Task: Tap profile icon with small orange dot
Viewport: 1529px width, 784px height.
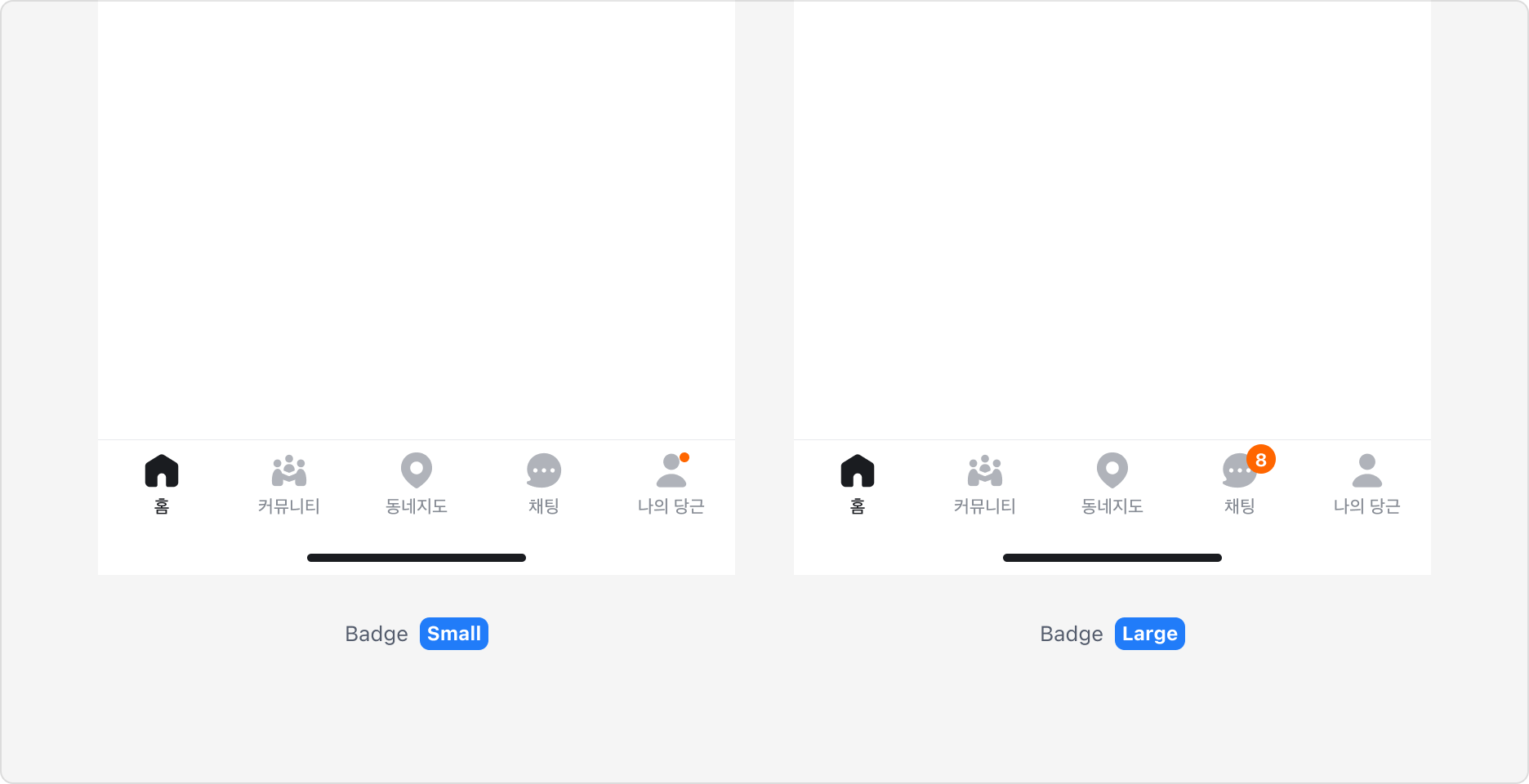Action: pos(671,470)
